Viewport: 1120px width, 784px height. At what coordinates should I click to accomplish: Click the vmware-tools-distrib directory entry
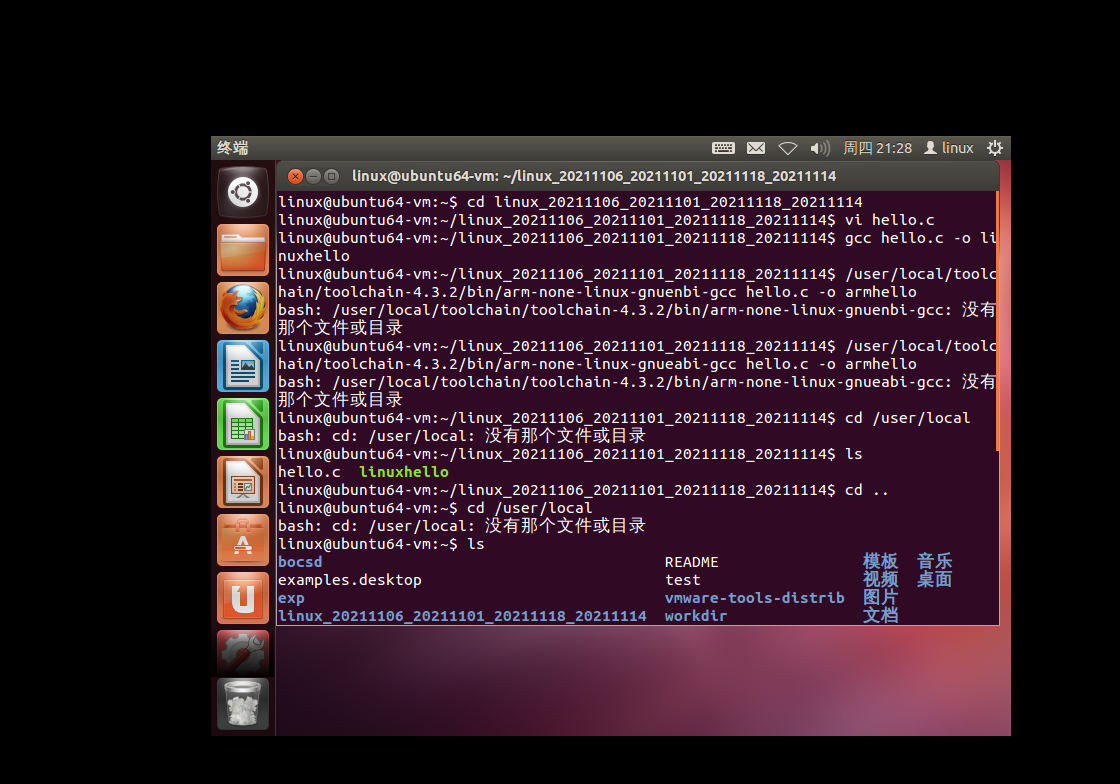[755, 598]
